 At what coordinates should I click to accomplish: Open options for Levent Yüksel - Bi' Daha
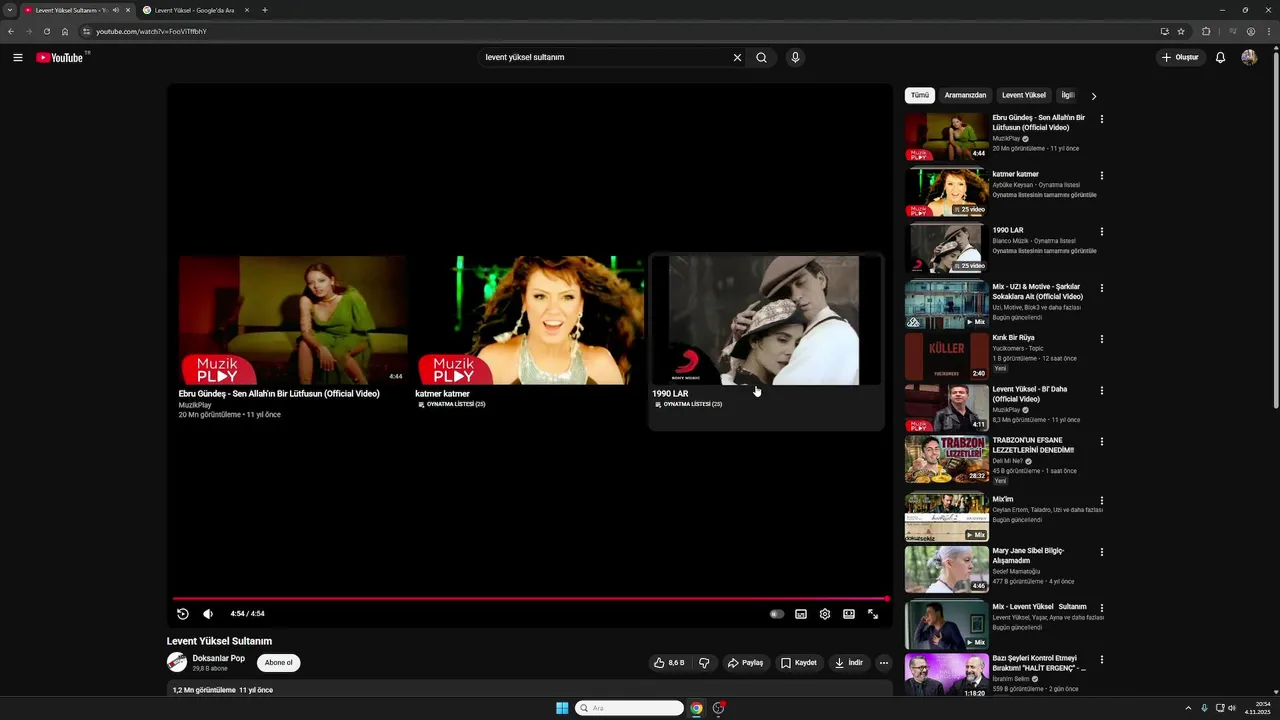pyautogui.click(x=1102, y=390)
